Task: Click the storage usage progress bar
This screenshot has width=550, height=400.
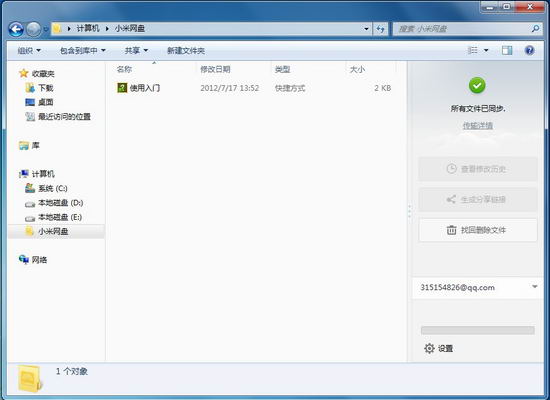Action: click(477, 330)
